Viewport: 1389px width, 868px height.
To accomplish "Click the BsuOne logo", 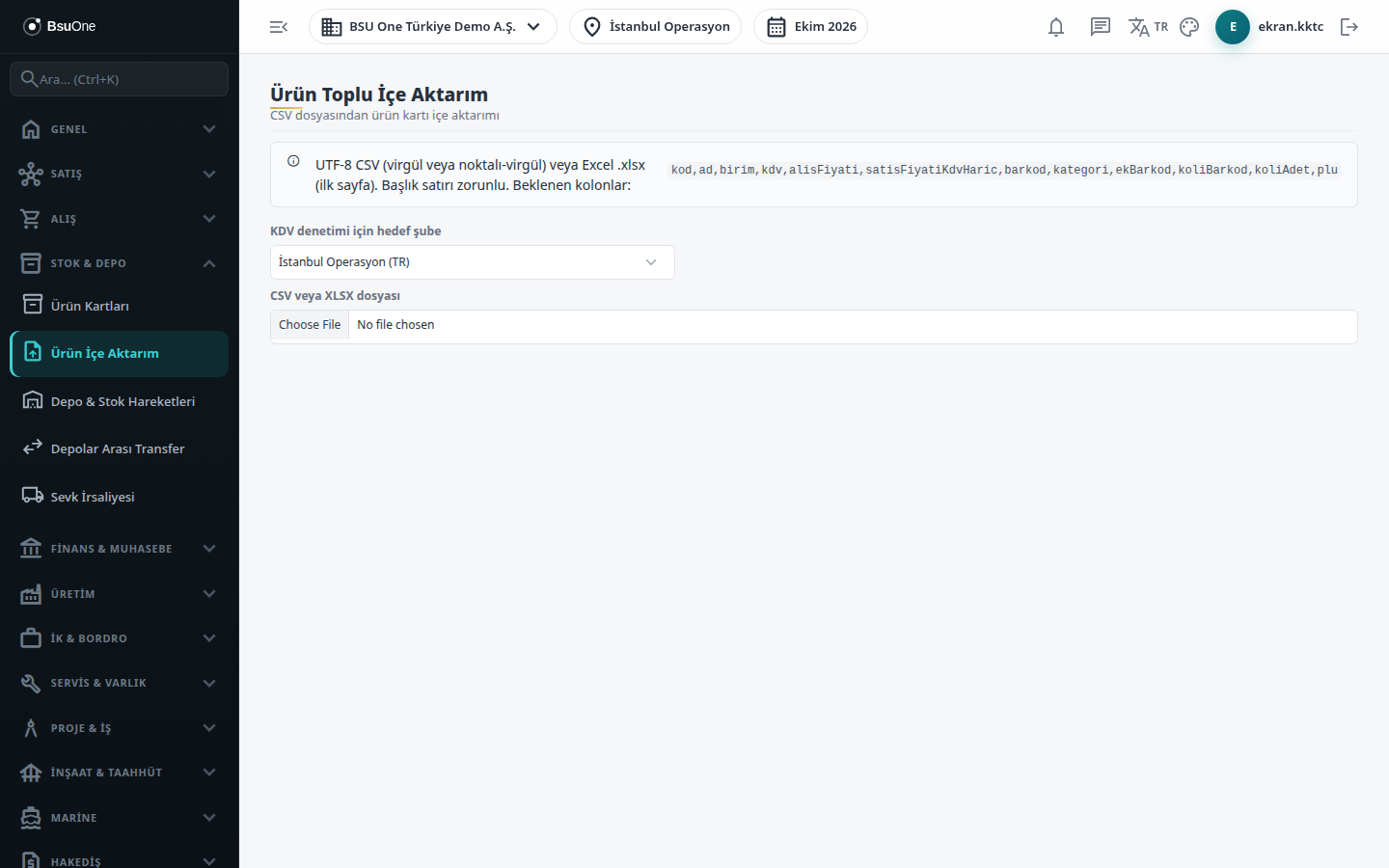I will pos(60,26).
